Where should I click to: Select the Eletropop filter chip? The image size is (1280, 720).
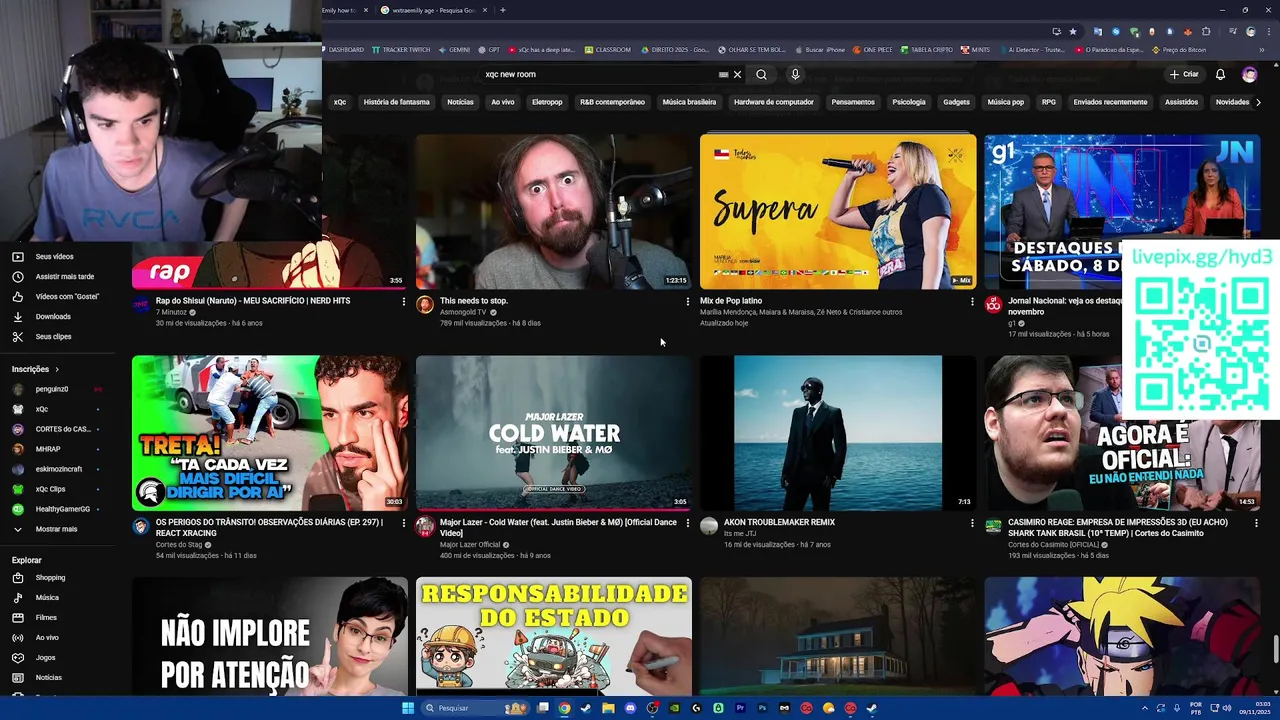coord(547,102)
